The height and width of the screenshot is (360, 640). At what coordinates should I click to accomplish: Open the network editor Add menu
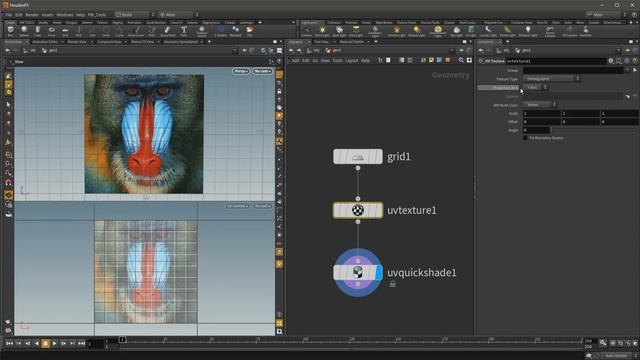(295, 60)
